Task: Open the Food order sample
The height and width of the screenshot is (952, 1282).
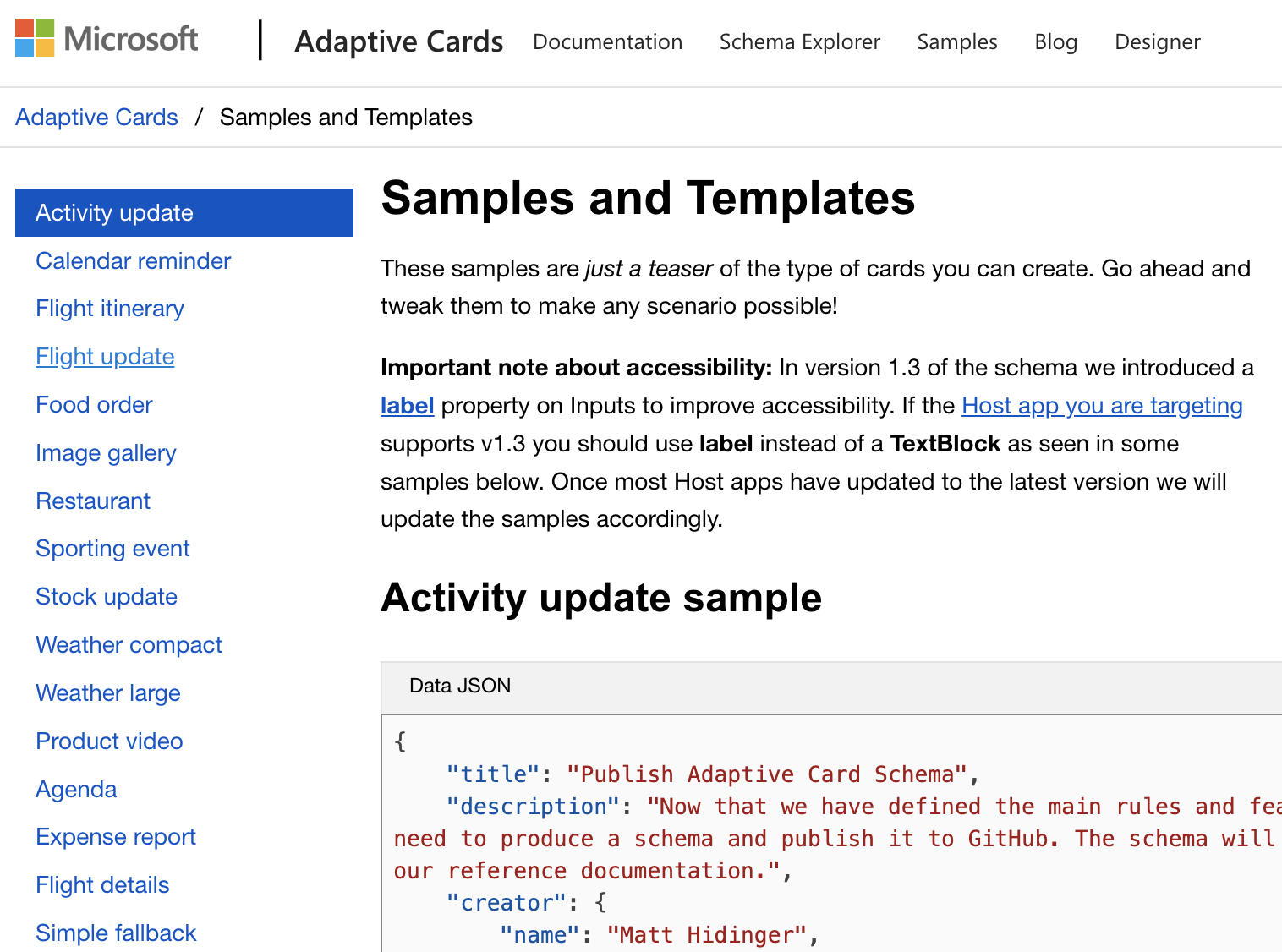Action: (94, 404)
